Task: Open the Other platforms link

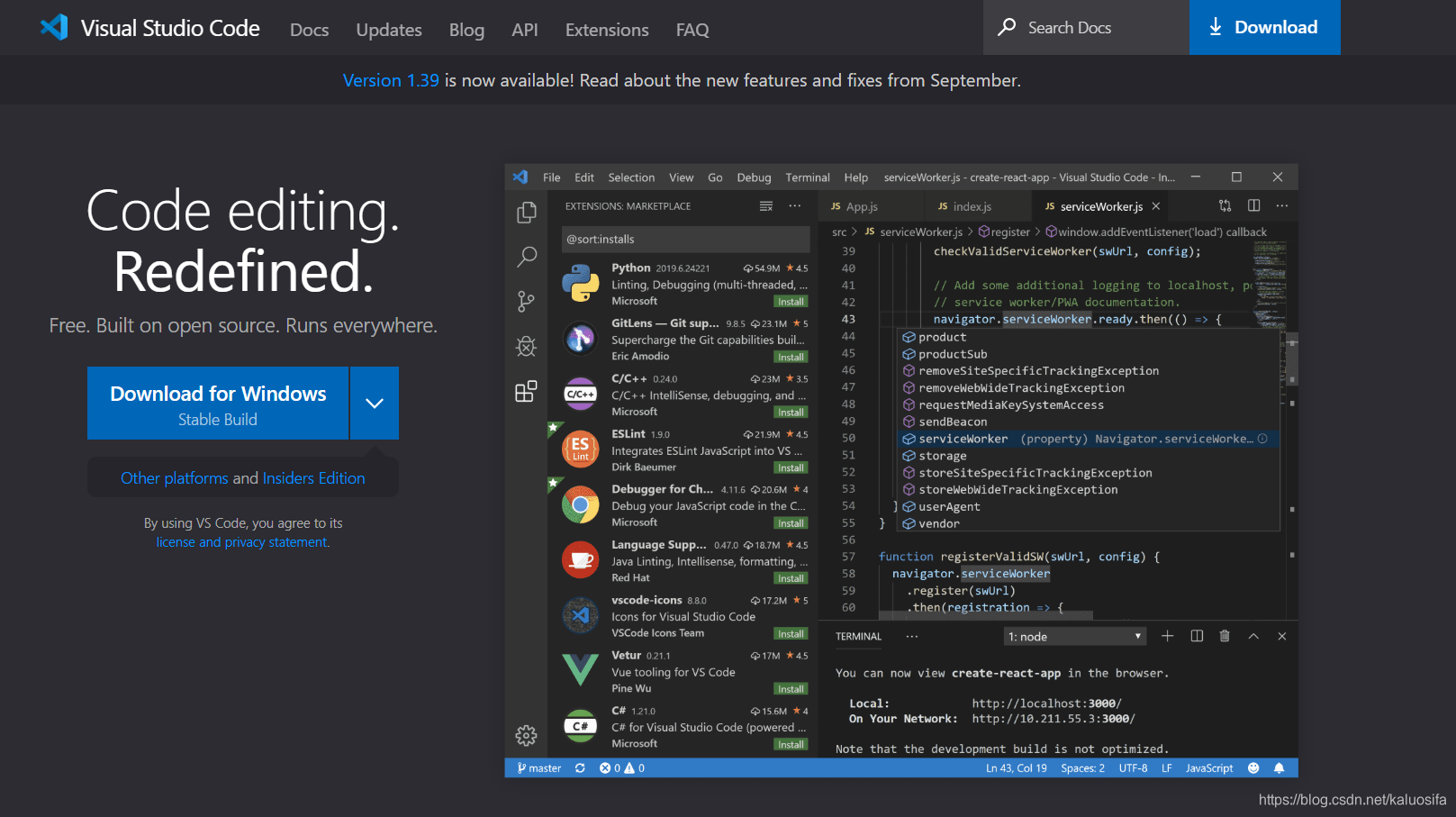Action: (175, 478)
